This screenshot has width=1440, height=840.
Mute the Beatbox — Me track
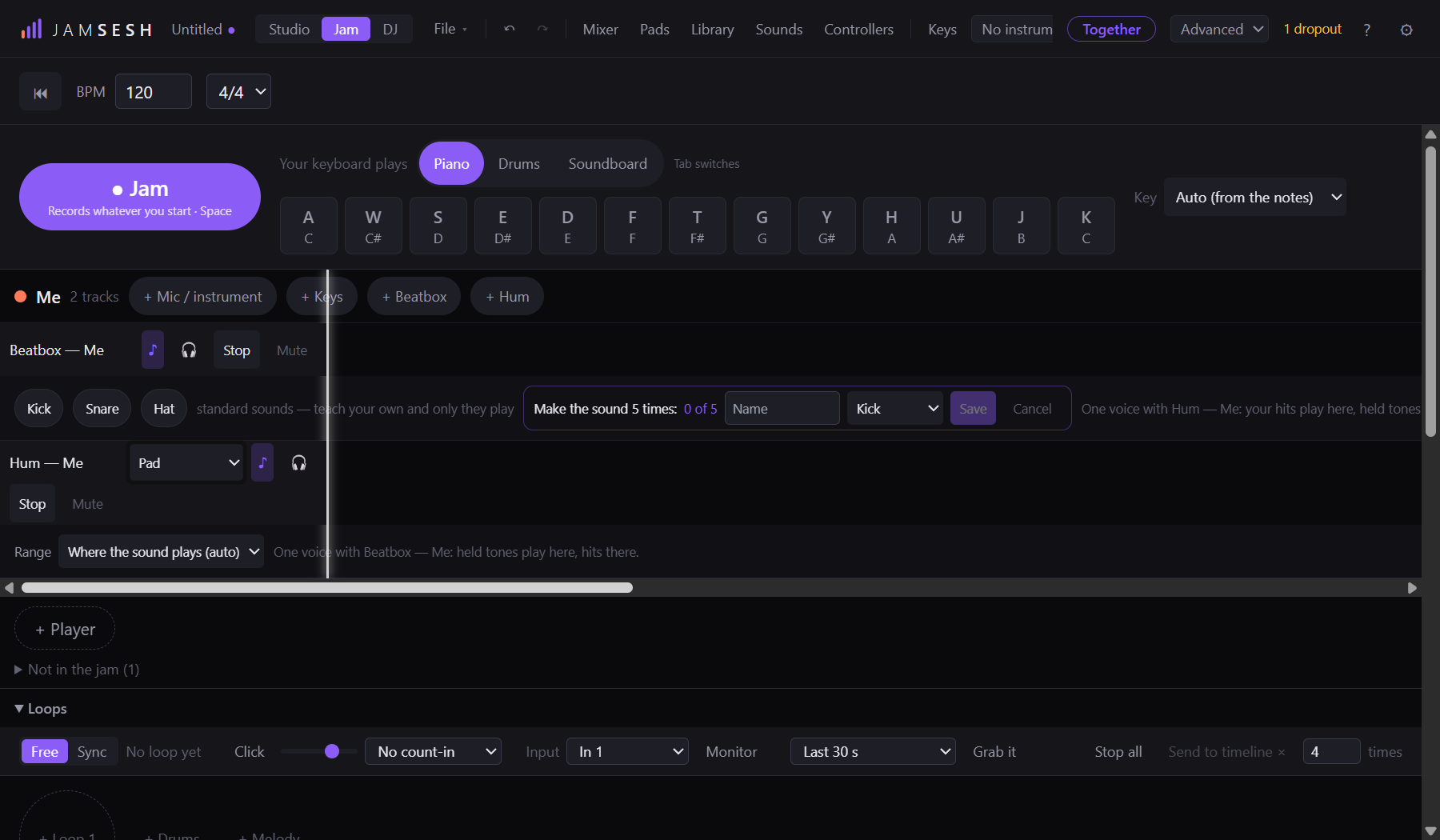click(292, 350)
